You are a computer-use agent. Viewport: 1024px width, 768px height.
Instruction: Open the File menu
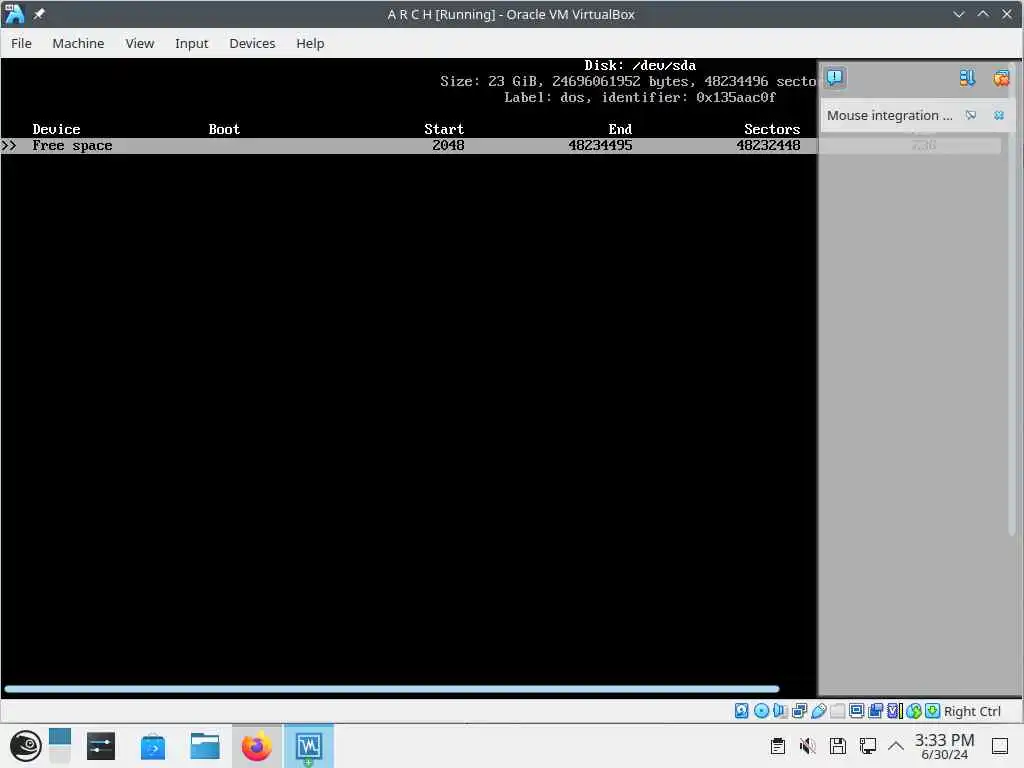(x=21, y=43)
